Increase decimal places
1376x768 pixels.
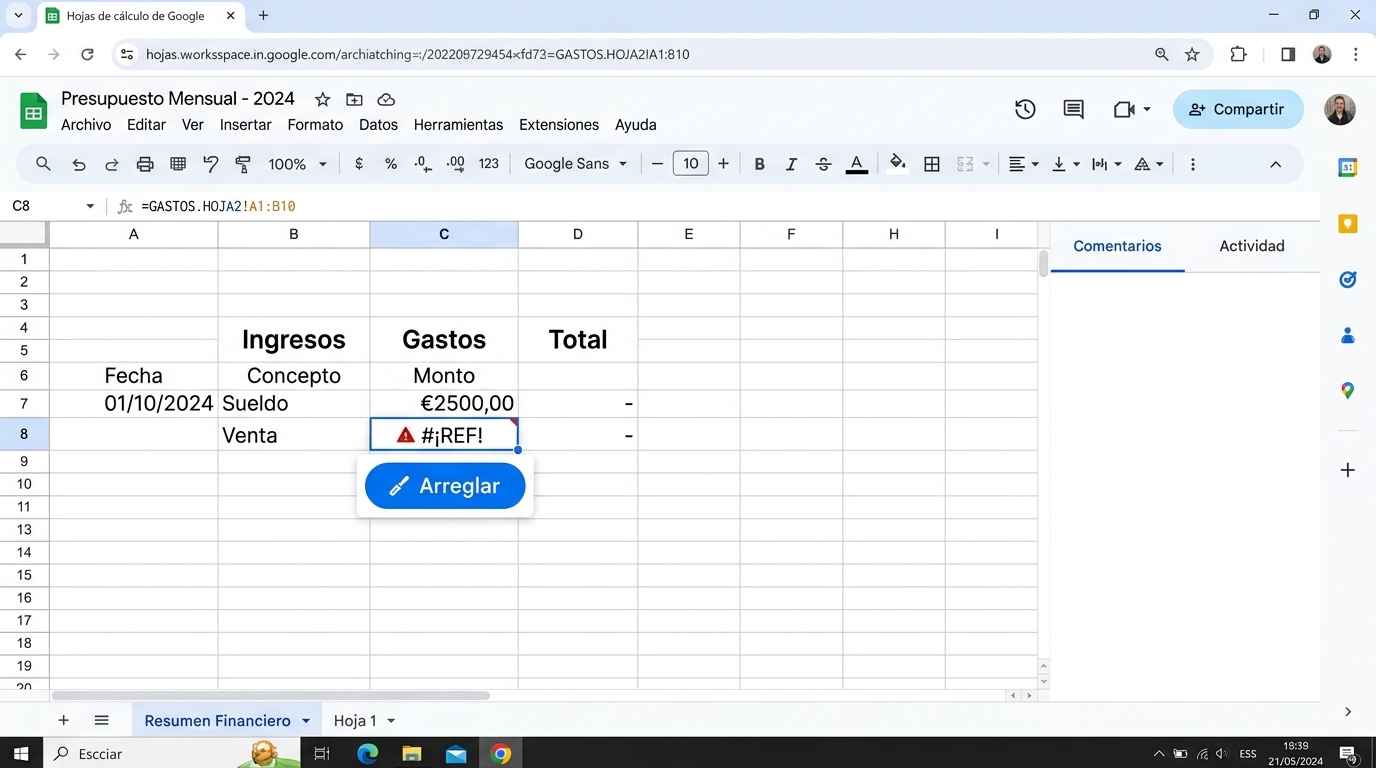pos(456,164)
